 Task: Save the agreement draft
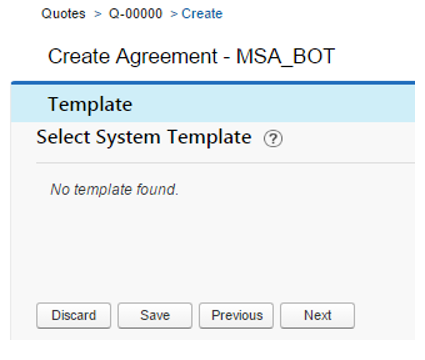pos(155,315)
